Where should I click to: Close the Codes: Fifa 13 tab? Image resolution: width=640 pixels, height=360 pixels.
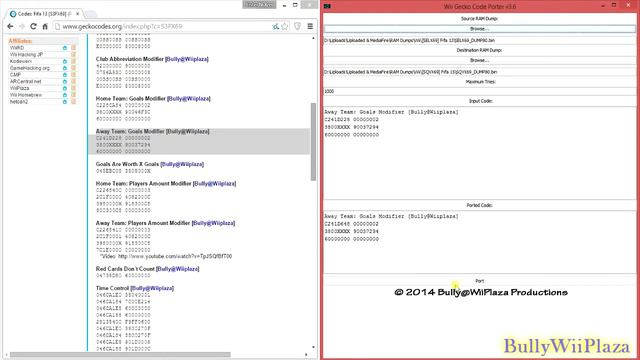pos(78,14)
